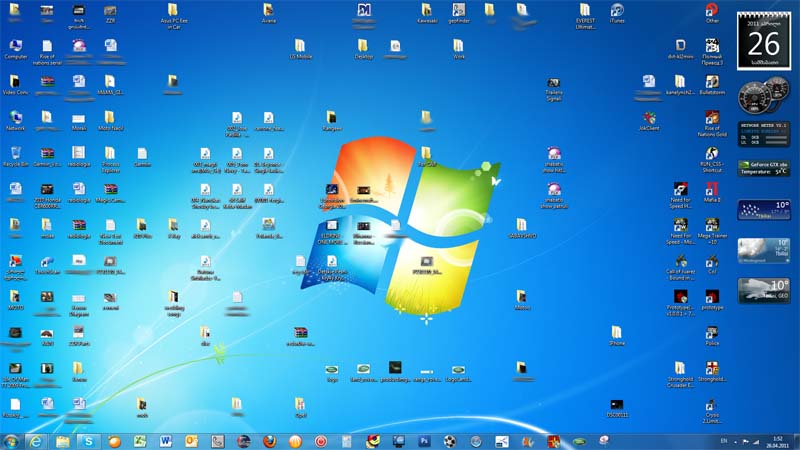Open Outlook from the taskbar

point(191,441)
